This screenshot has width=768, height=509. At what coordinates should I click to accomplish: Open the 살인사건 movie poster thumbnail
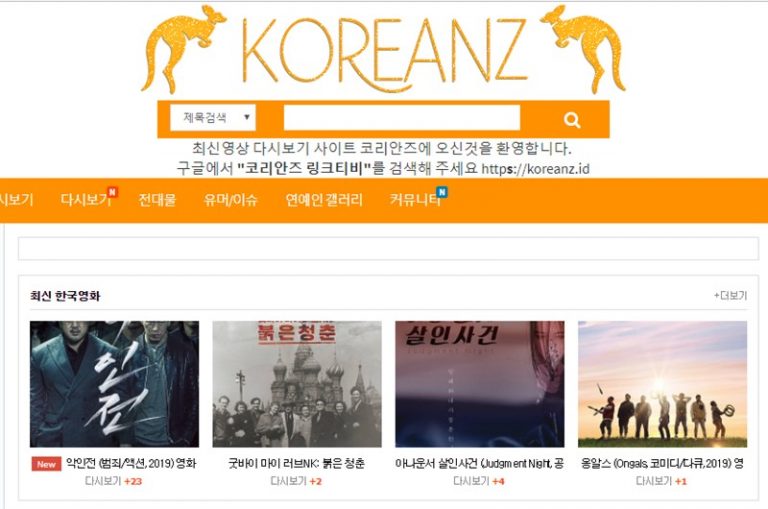(x=480, y=384)
